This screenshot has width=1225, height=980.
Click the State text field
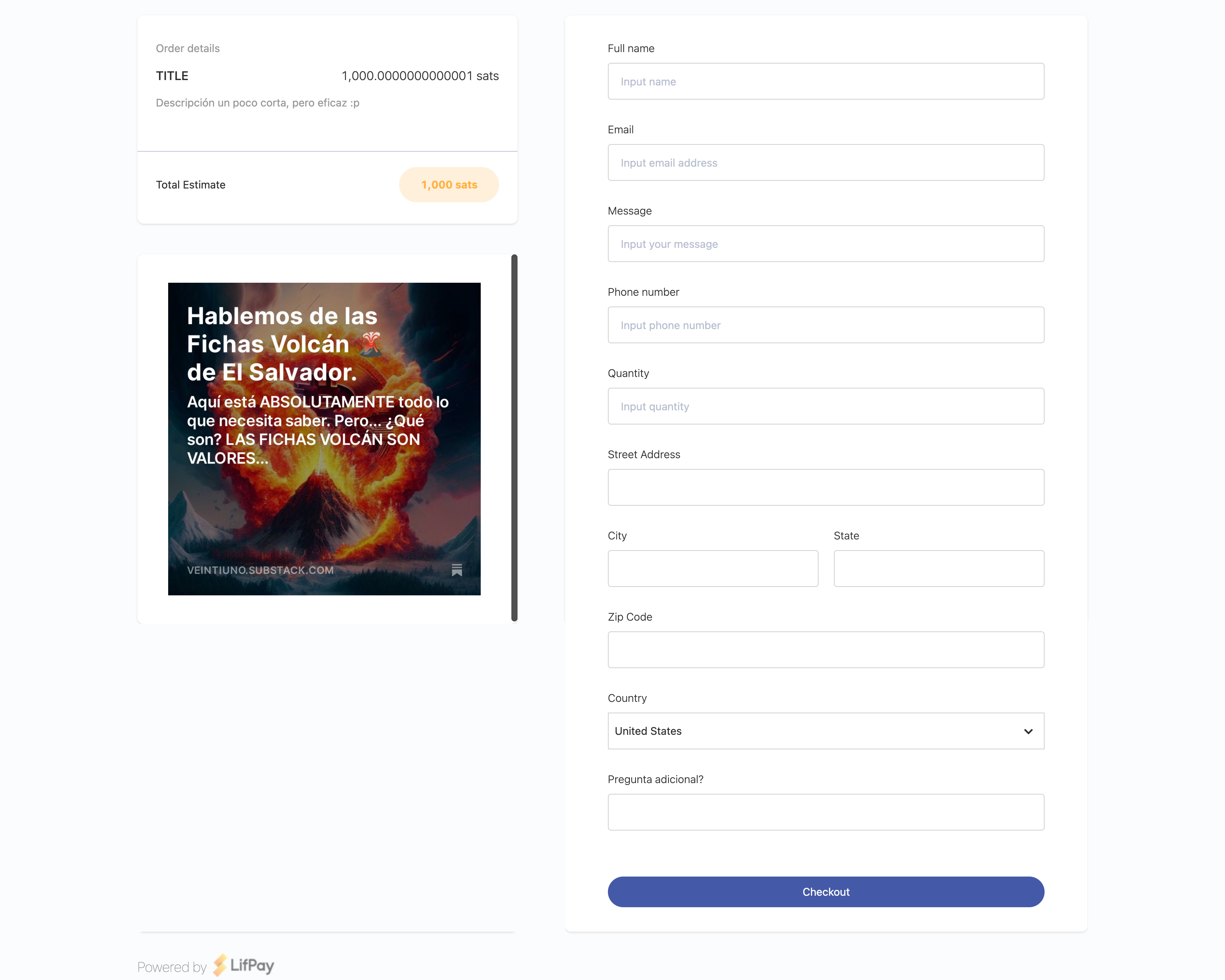click(938, 569)
